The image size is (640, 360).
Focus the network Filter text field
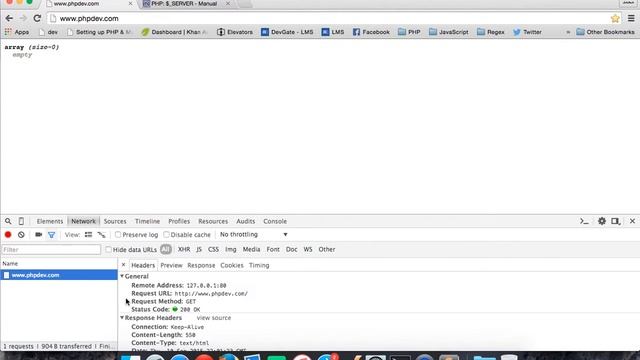pos(51,249)
